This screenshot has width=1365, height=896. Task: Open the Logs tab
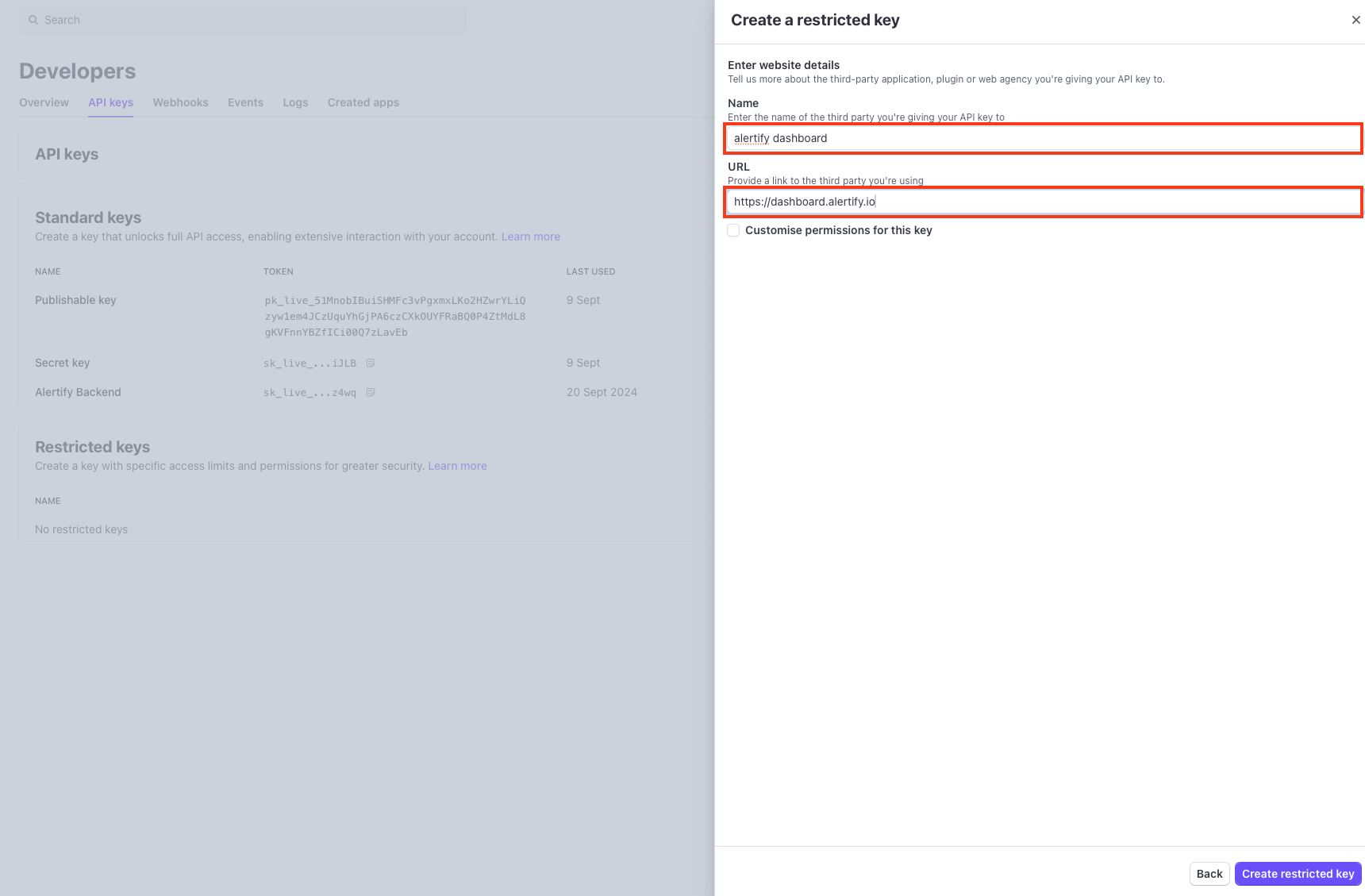[x=295, y=102]
